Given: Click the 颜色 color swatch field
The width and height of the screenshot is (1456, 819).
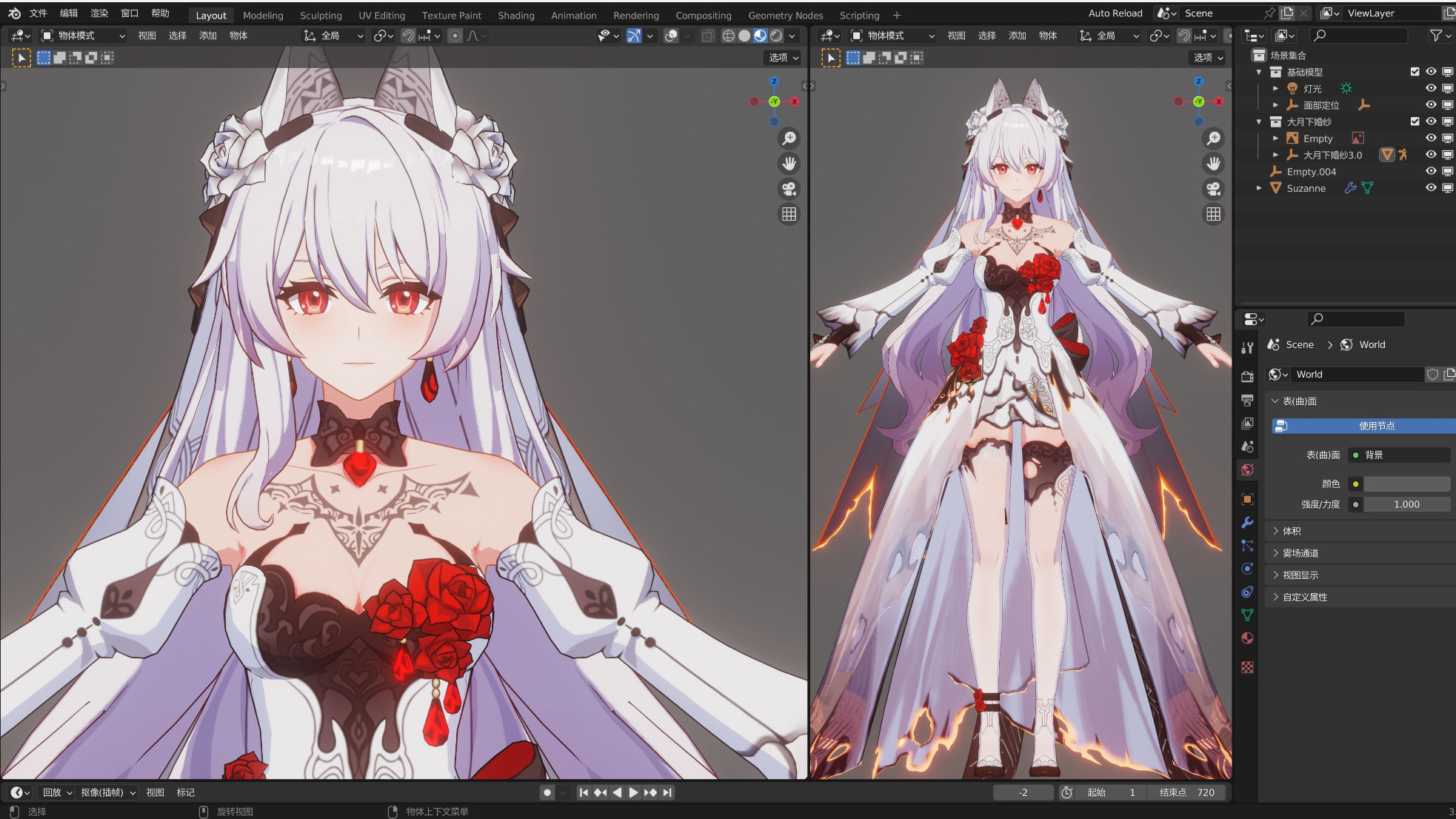Looking at the screenshot, I should coord(1406,484).
